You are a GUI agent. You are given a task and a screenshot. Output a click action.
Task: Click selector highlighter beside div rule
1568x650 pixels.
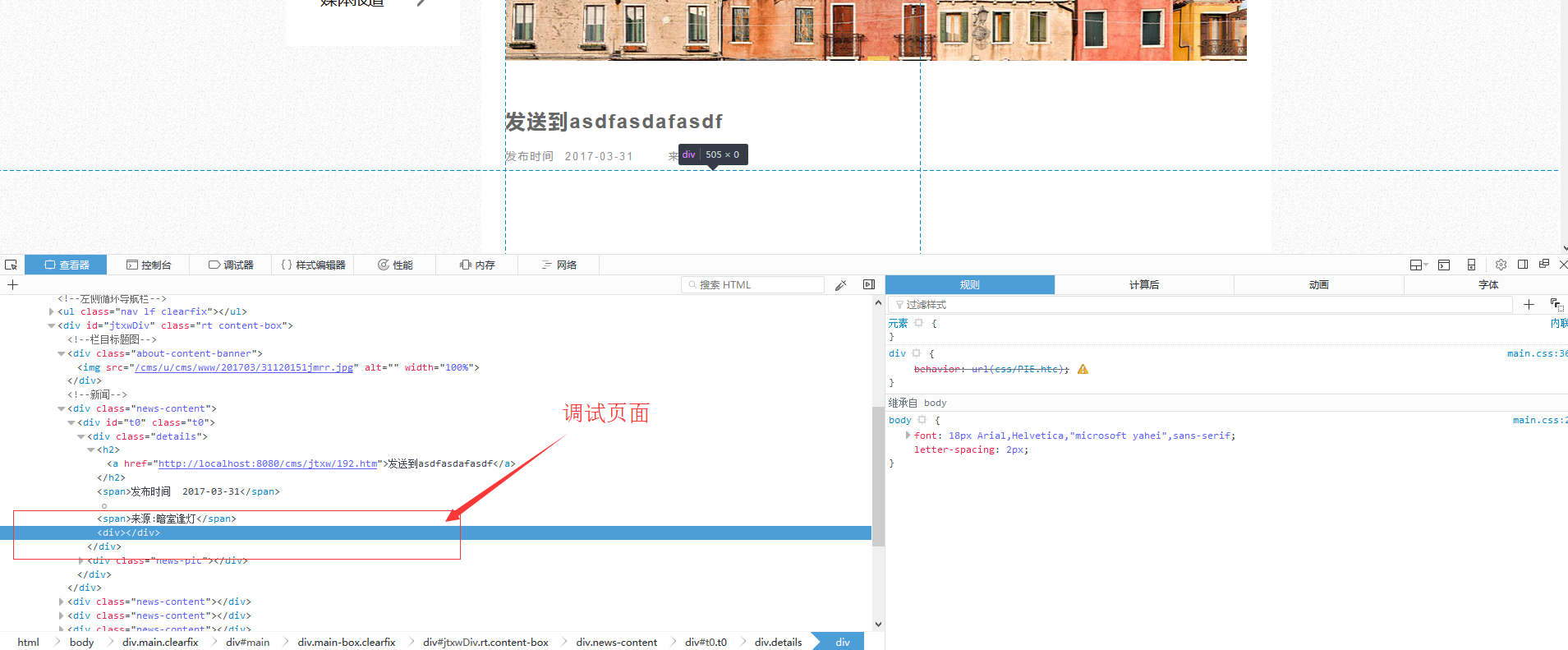pyautogui.click(x=917, y=353)
